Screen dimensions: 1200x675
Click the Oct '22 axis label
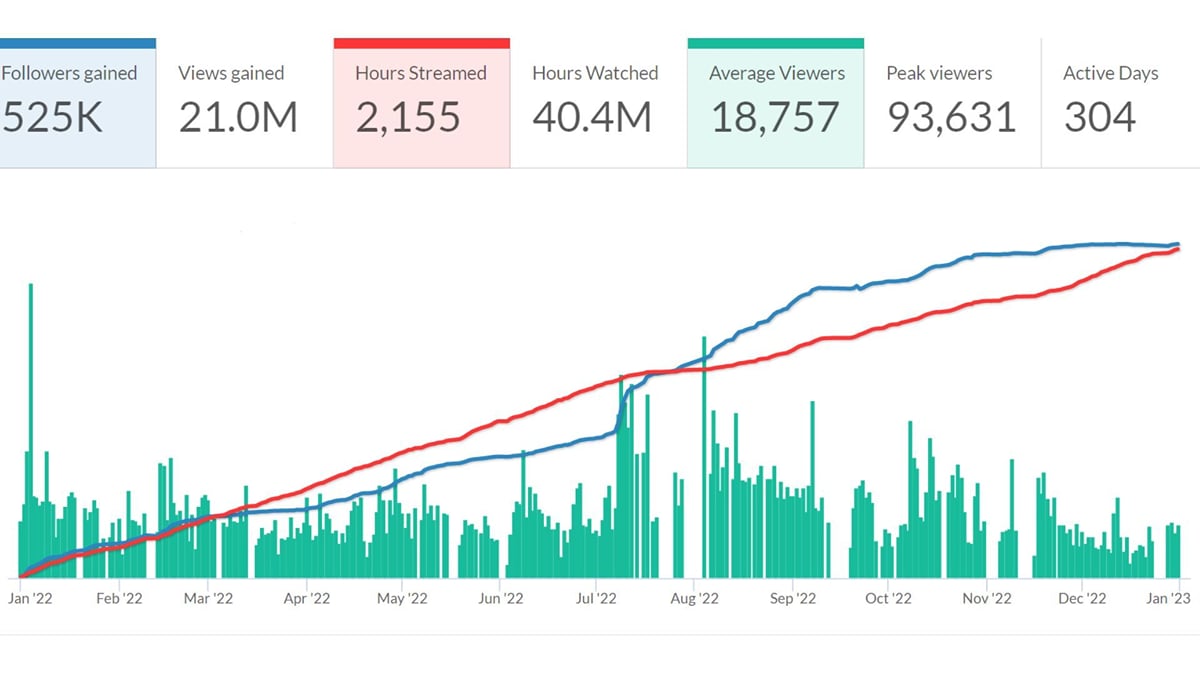point(888,598)
